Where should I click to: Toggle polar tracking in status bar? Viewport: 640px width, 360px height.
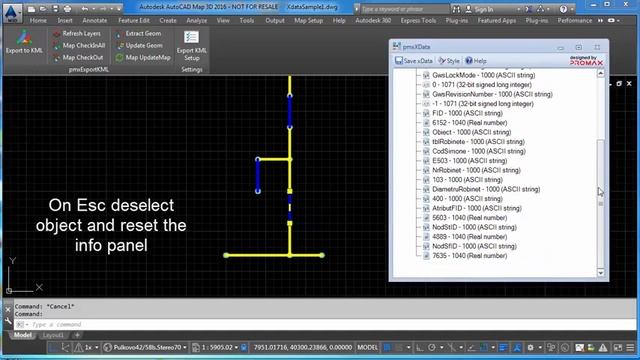432,348
